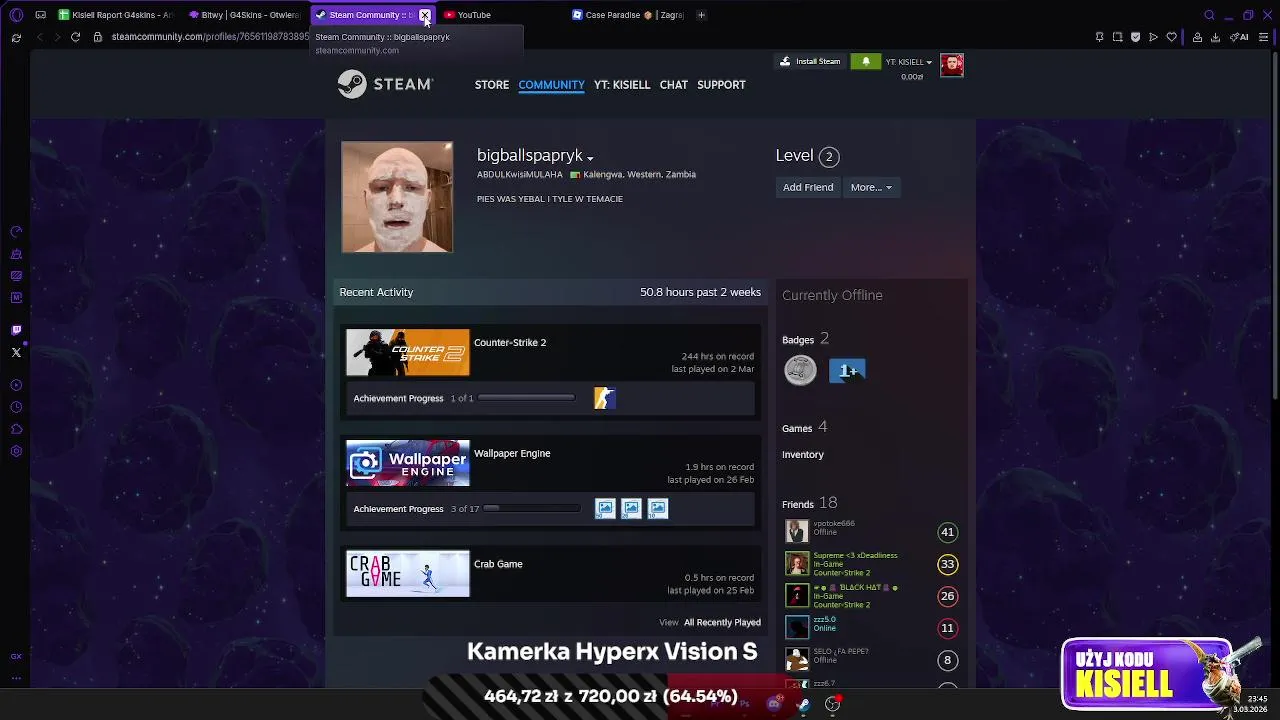Open the Twitch icon in the Opera sidebar
The width and height of the screenshot is (1280, 720).
click(x=16, y=330)
